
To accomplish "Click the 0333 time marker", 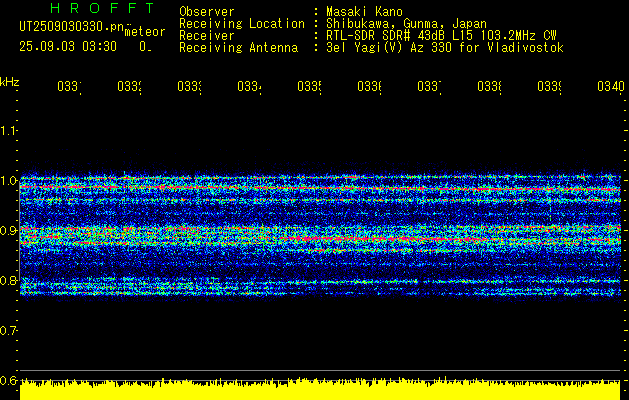I will [189, 86].
